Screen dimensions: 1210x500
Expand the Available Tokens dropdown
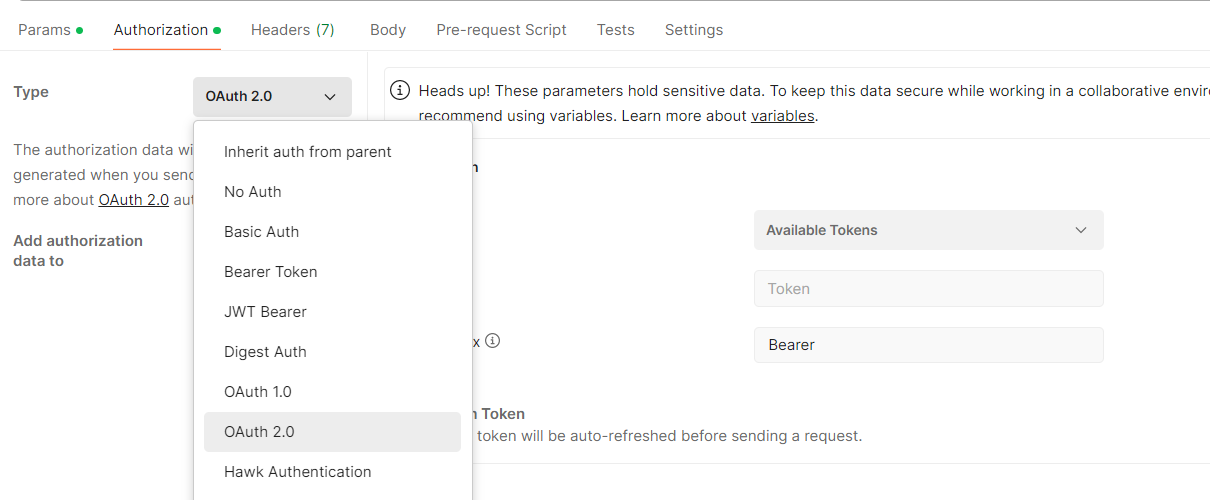pos(928,230)
